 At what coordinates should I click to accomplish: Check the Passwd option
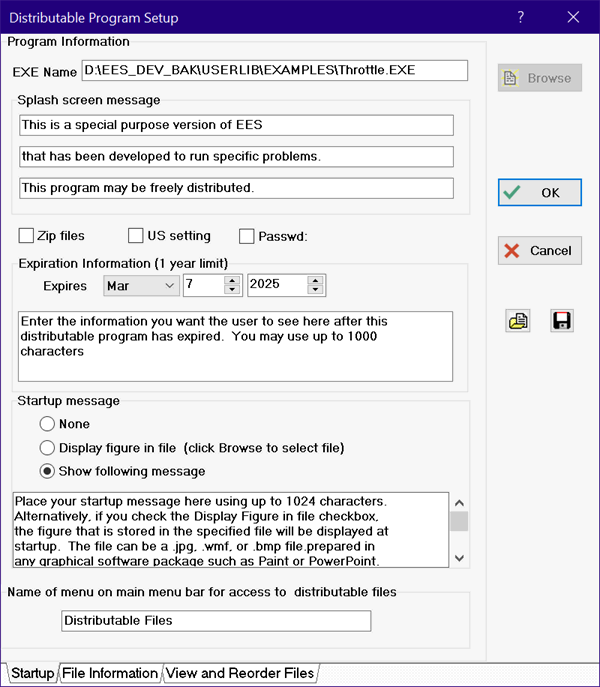click(247, 236)
